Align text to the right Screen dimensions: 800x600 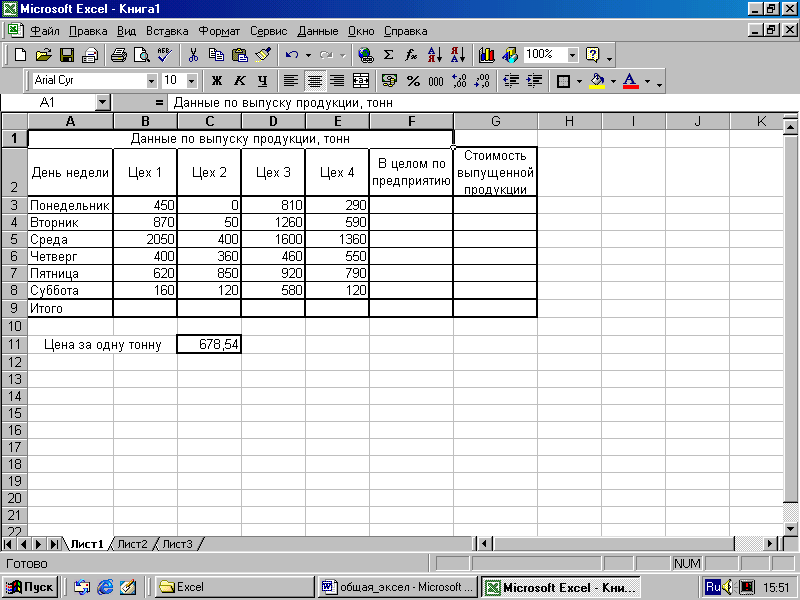(337, 81)
